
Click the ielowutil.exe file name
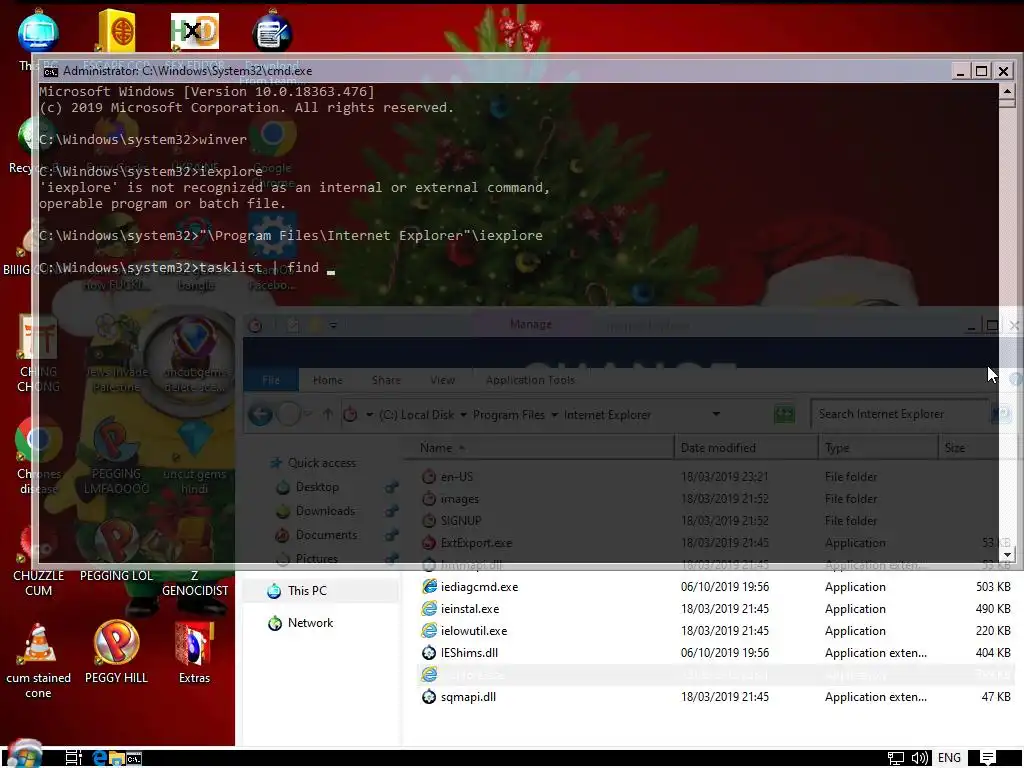pyautogui.click(x=473, y=632)
